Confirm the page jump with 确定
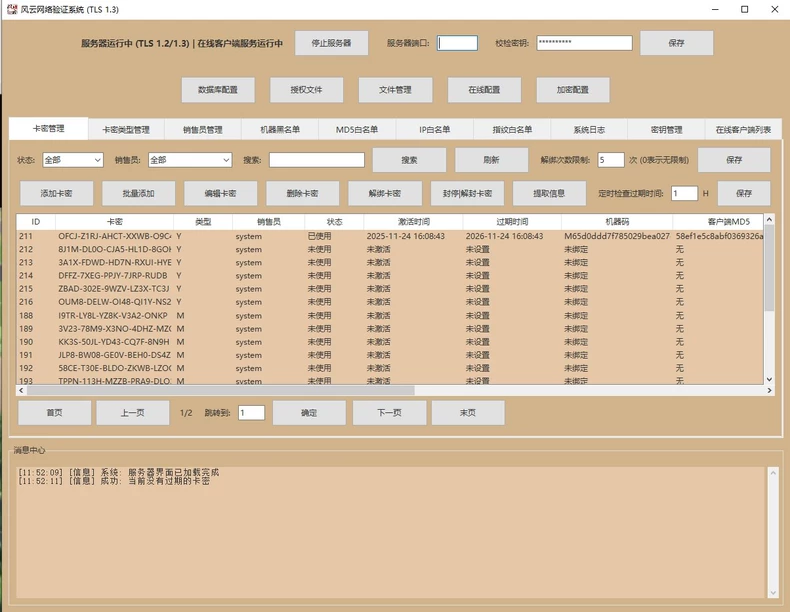Image resolution: width=790 pixels, height=612 pixels. click(x=309, y=413)
